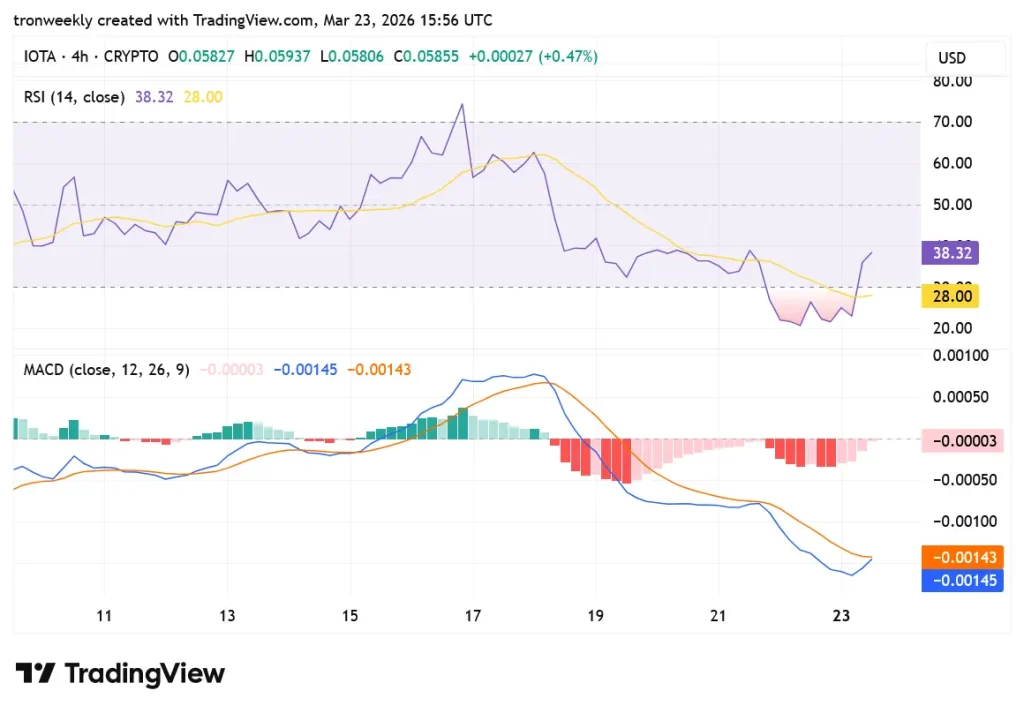Select the close value C0.05855 in legend
Viewport: 1024px width, 713px height.
[x=427, y=57]
